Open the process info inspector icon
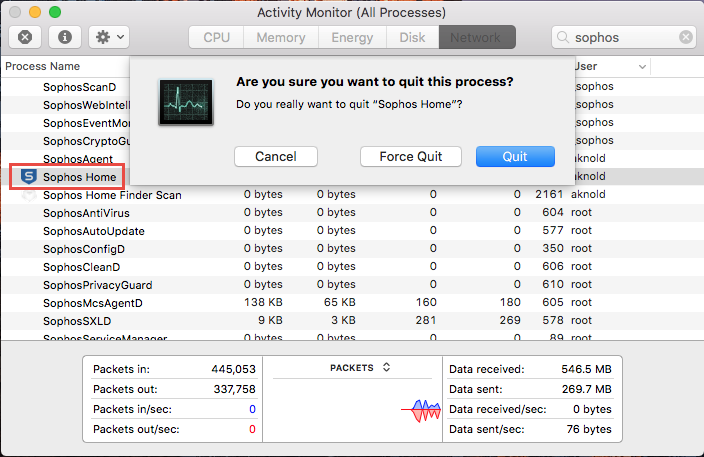This screenshot has height=457, width=704. 65,37
